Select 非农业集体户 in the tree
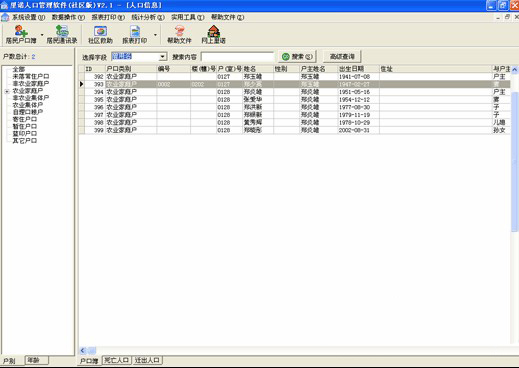Viewport: 519px width, 368px height. coord(31,98)
